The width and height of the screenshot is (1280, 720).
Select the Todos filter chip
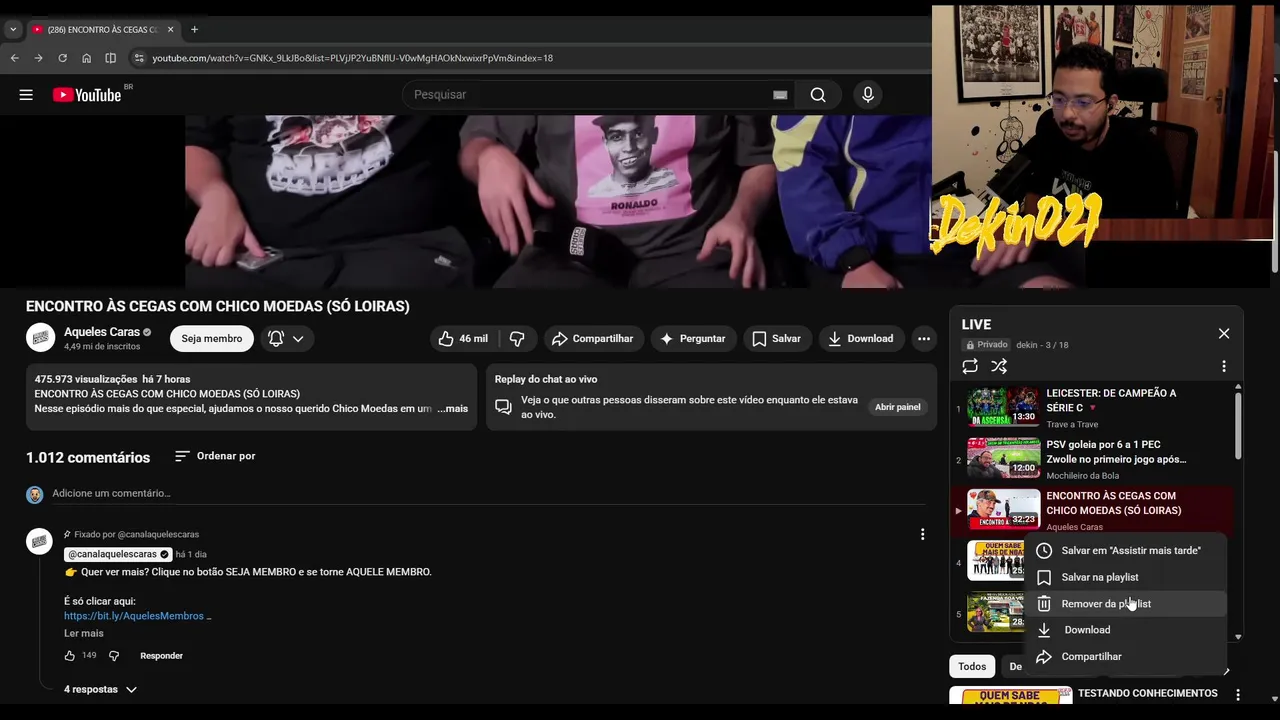coord(972,667)
